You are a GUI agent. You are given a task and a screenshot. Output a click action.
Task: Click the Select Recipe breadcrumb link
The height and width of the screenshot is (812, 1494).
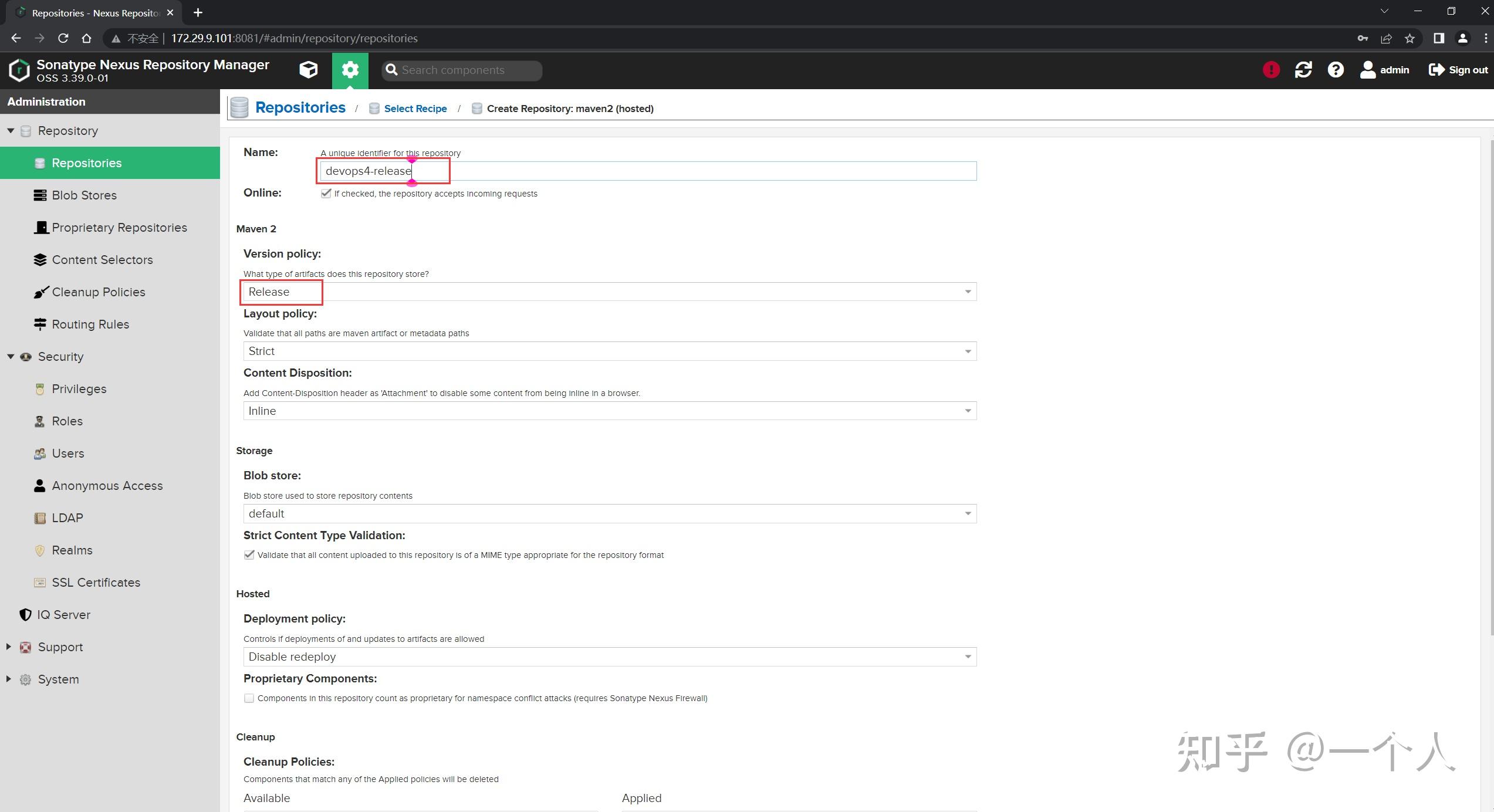click(x=415, y=109)
